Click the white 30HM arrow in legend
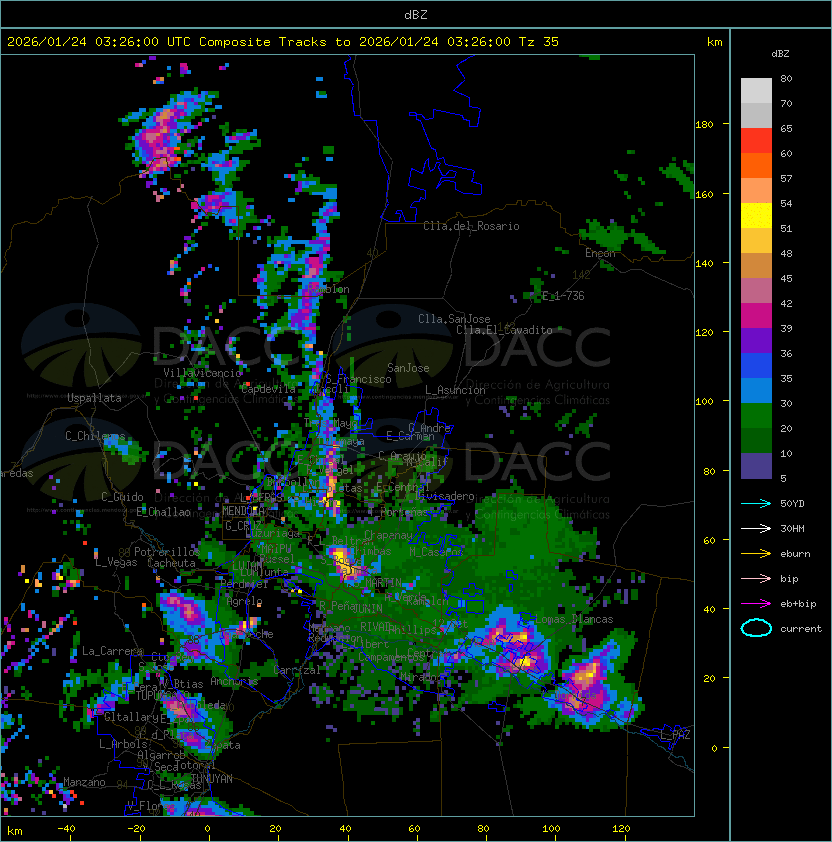 (x=756, y=528)
